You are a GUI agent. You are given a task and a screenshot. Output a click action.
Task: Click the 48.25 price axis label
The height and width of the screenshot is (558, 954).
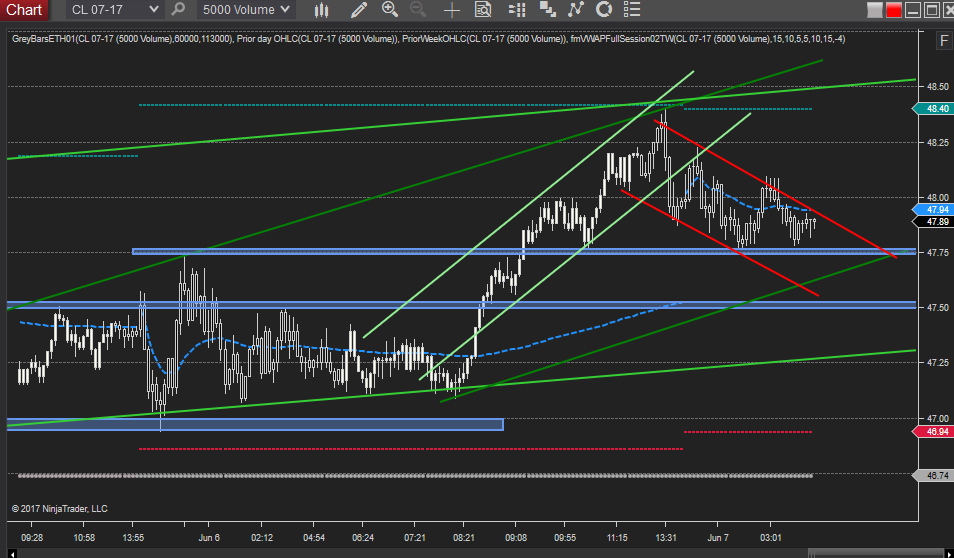pos(938,142)
